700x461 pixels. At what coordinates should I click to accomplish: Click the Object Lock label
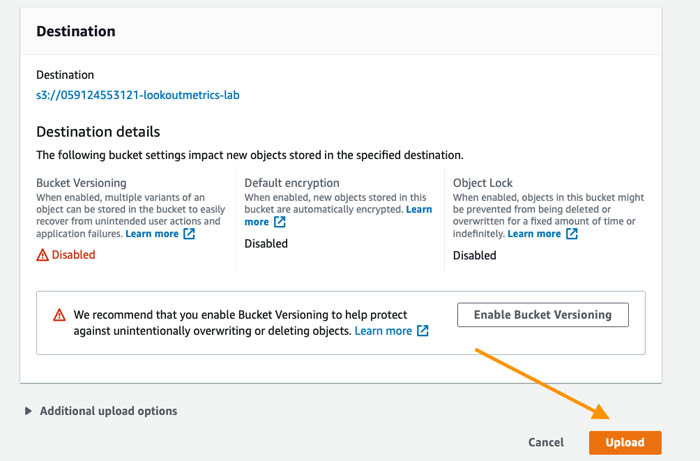483,183
